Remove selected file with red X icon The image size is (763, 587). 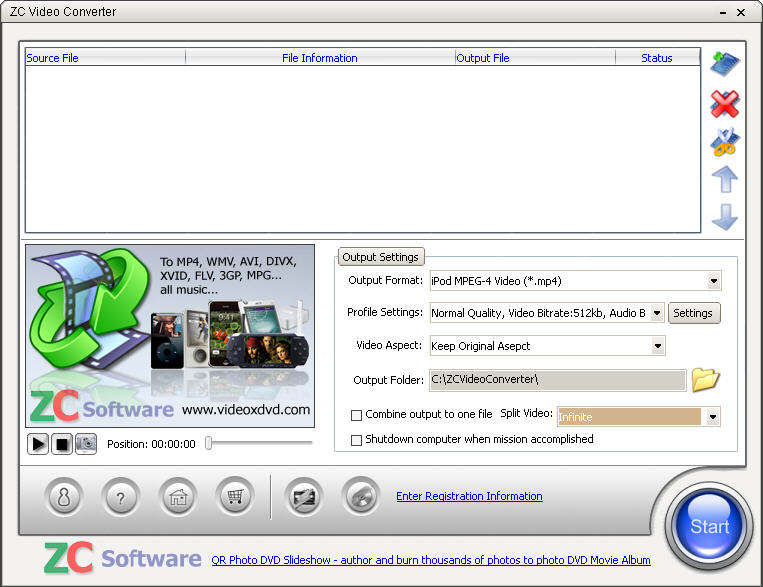(x=724, y=103)
